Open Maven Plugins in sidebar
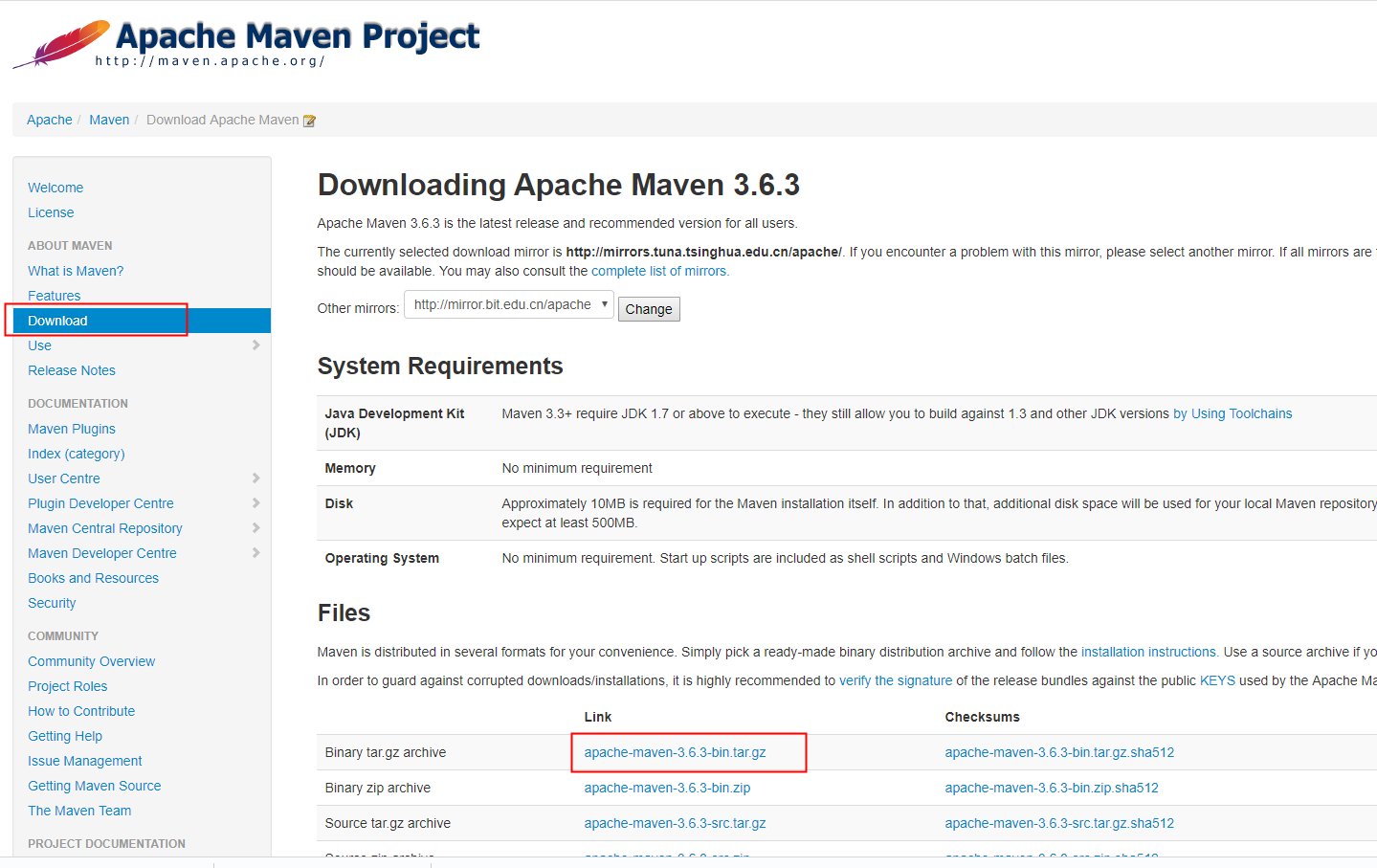 [72, 429]
